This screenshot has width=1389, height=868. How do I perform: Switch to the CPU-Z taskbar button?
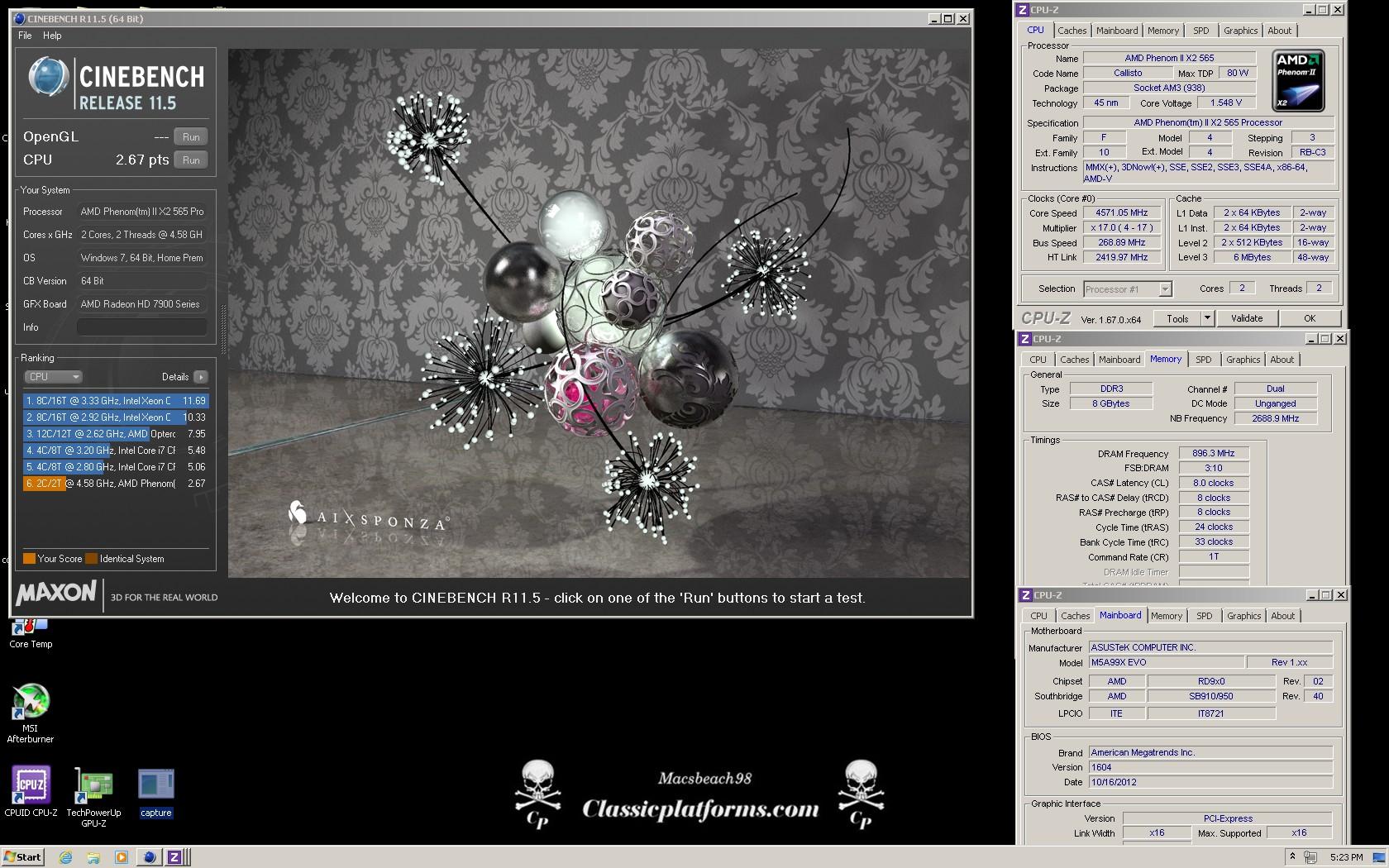coord(175,857)
